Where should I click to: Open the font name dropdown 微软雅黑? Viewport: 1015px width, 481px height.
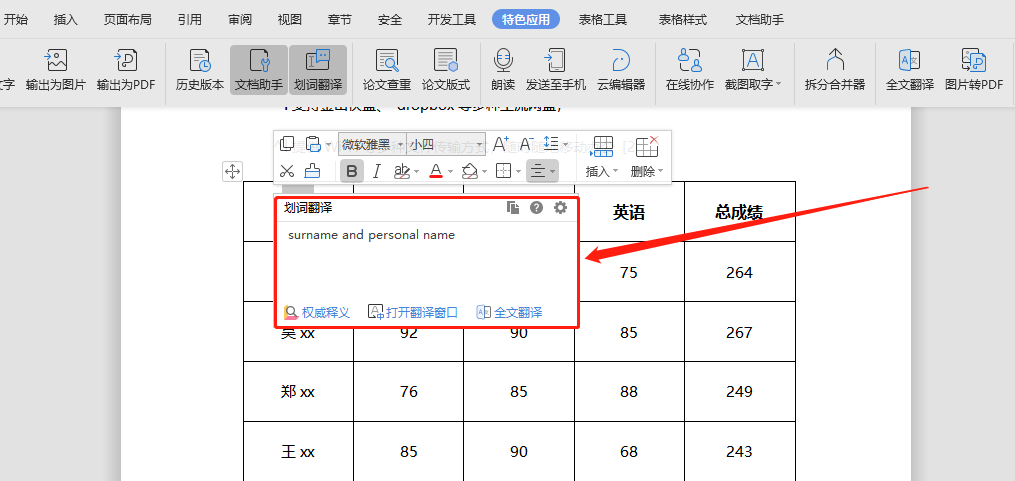coord(372,144)
